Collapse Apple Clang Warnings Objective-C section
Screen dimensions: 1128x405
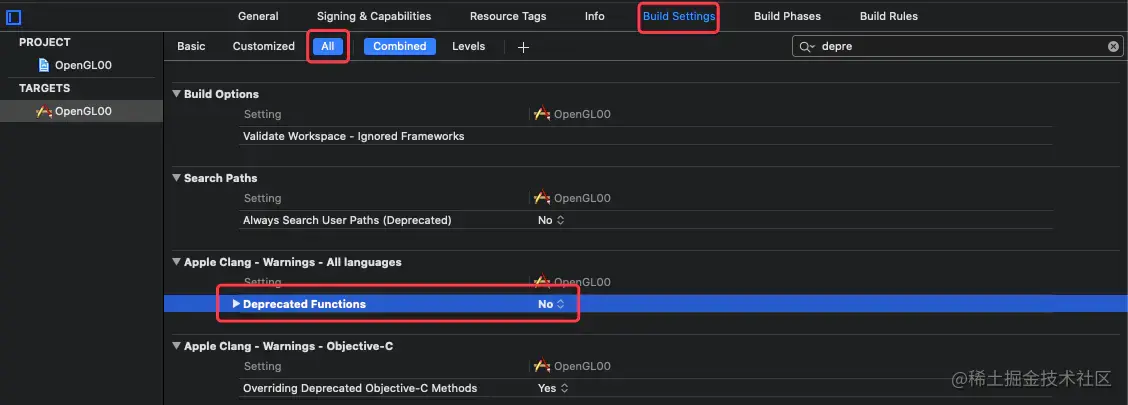[176, 346]
